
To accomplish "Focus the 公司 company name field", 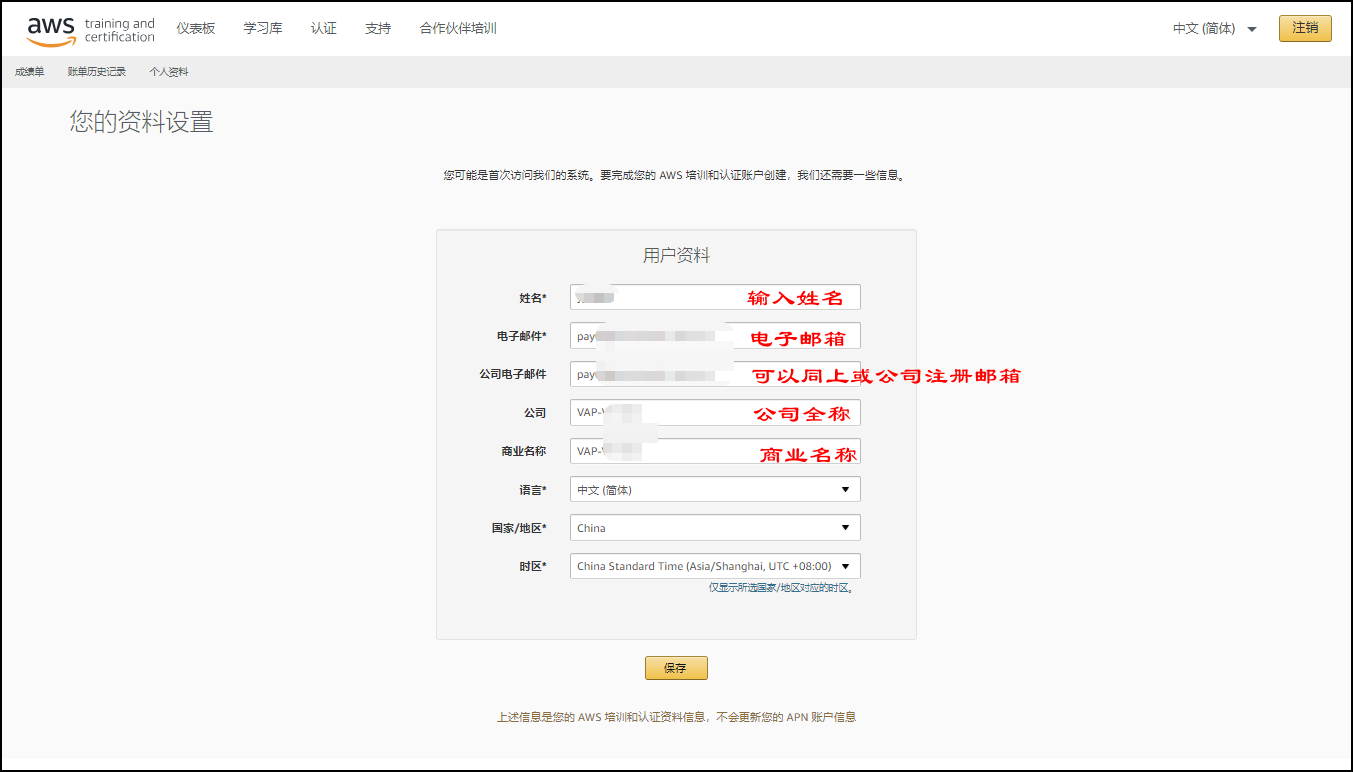I will pos(715,412).
